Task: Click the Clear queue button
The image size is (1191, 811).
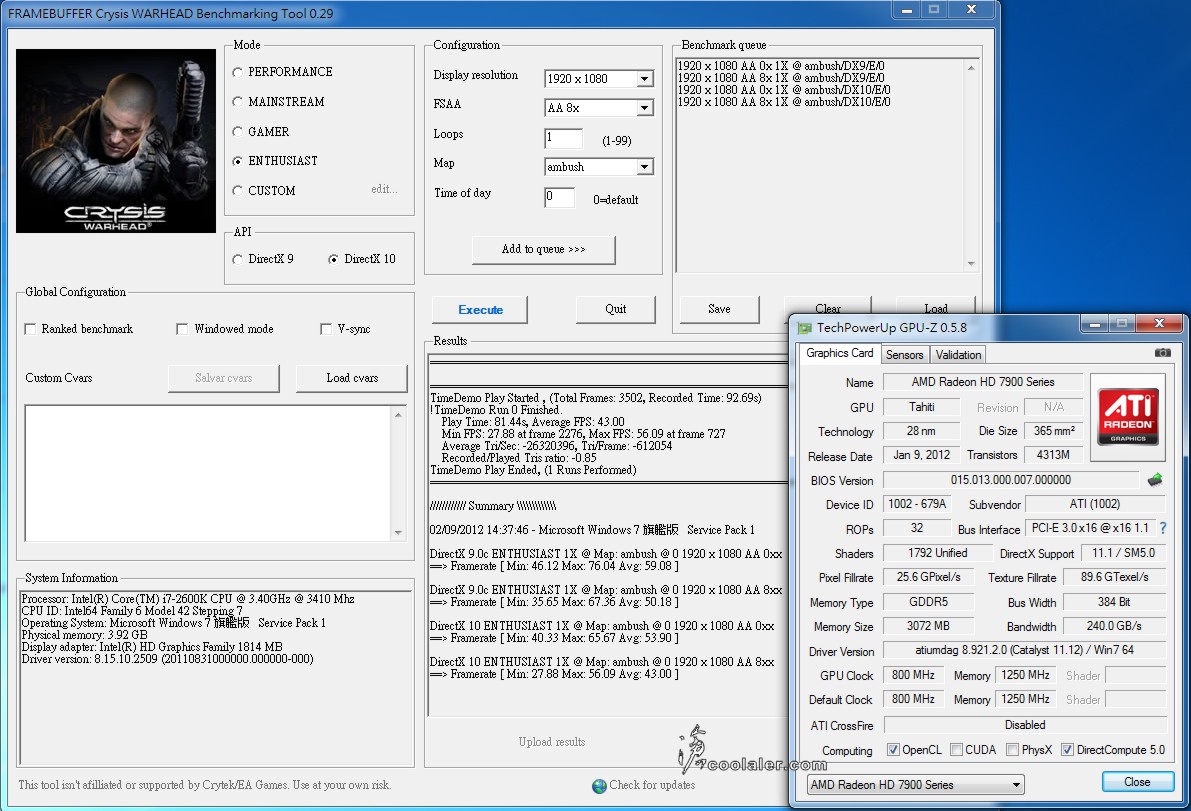Action: (x=828, y=307)
